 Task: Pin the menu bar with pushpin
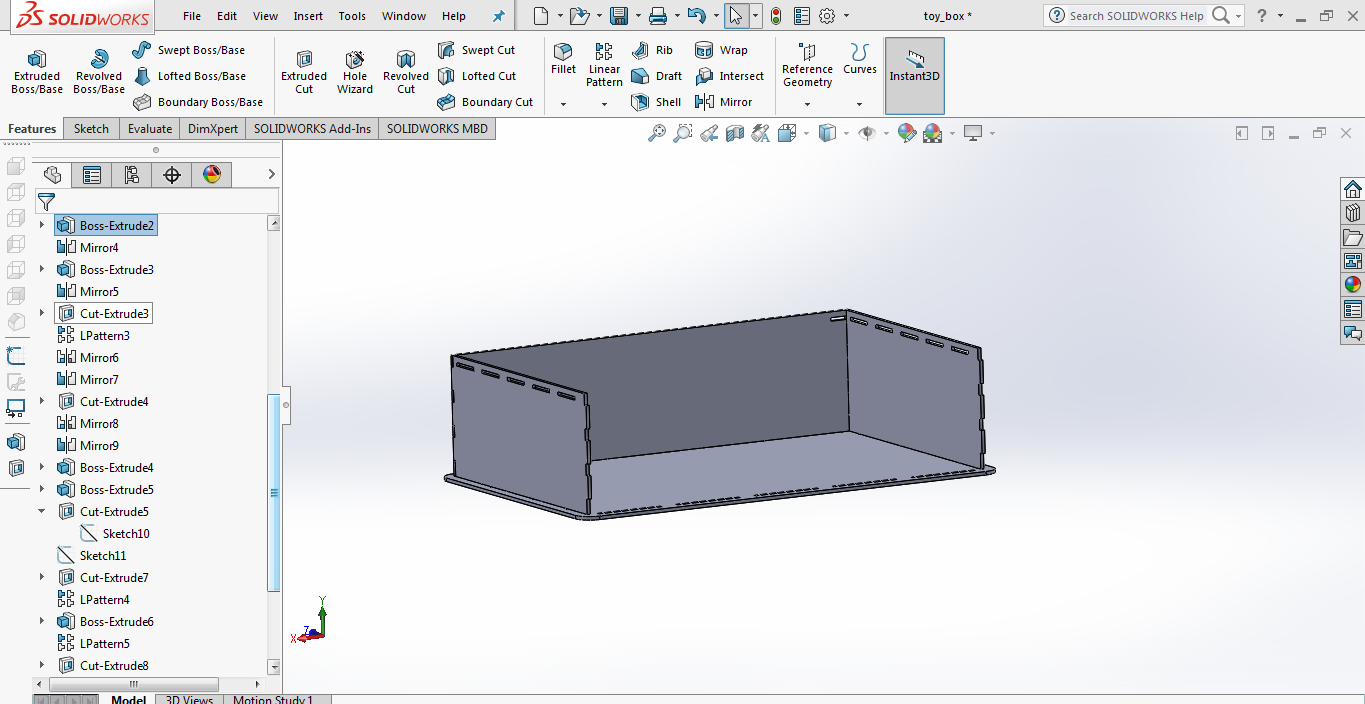tap(499, 16)
